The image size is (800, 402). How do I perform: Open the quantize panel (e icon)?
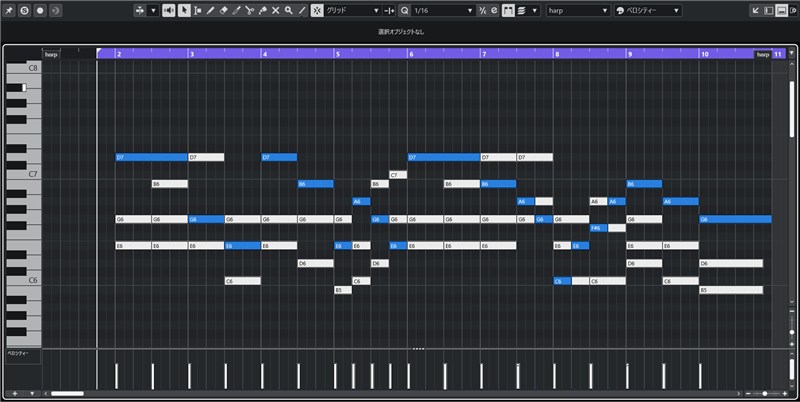click(x=494, y=10)
